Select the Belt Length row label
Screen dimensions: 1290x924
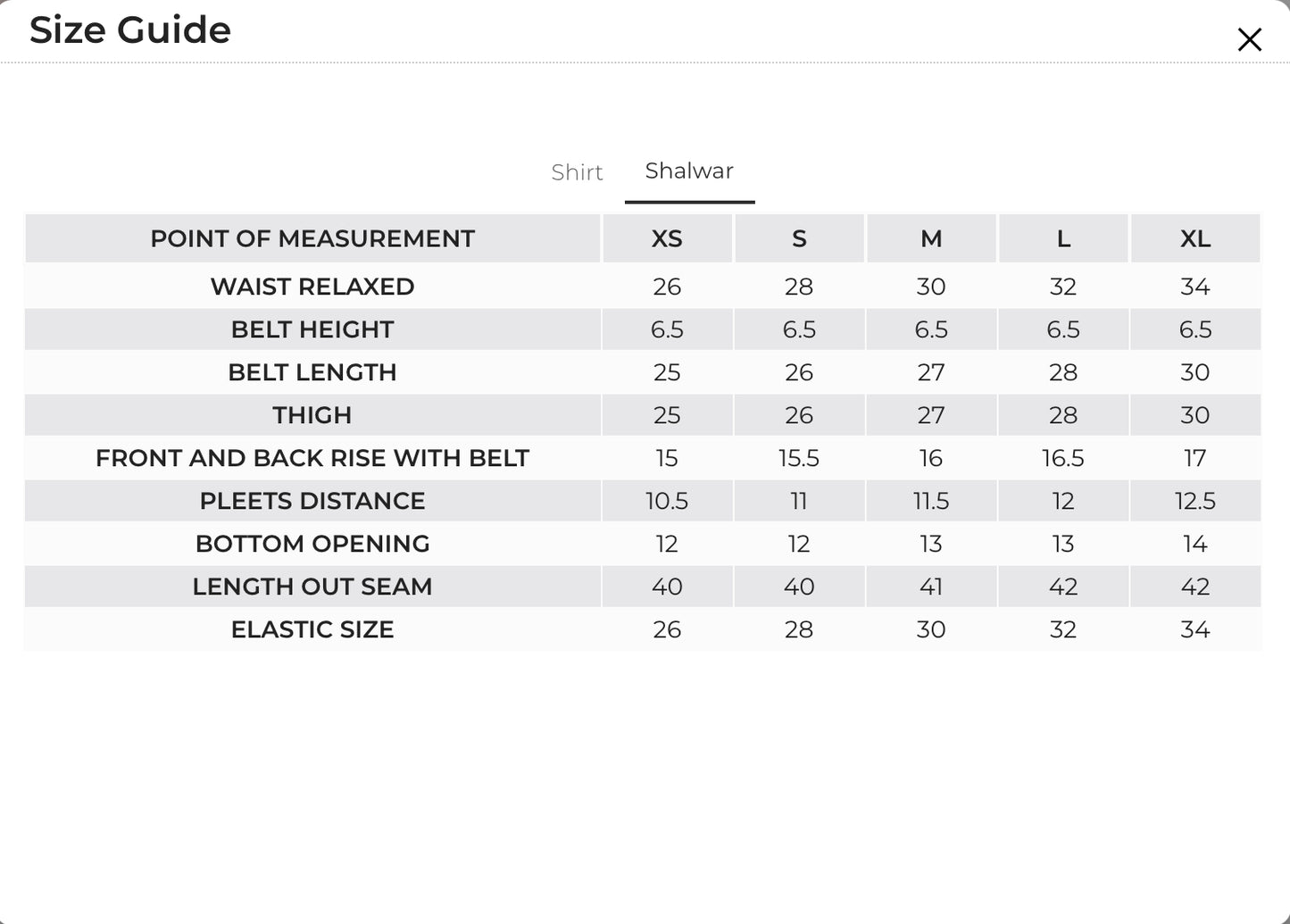(312, 372)
